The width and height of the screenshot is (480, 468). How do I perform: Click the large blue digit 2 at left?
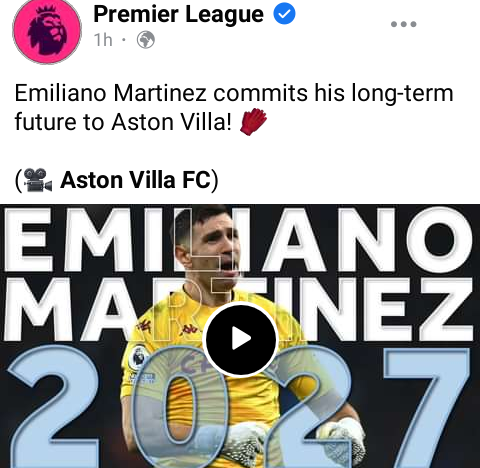click(x=53, y=407)
